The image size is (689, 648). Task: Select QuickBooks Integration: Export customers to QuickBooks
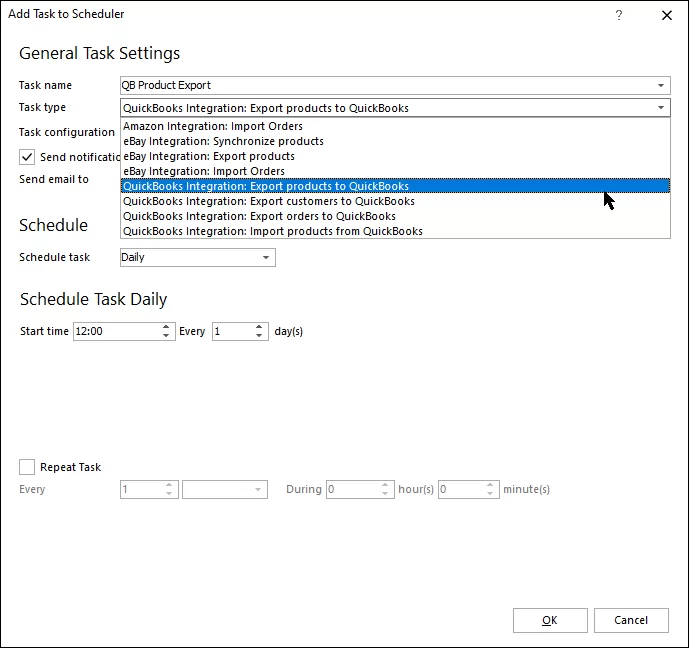click(269, 201)
